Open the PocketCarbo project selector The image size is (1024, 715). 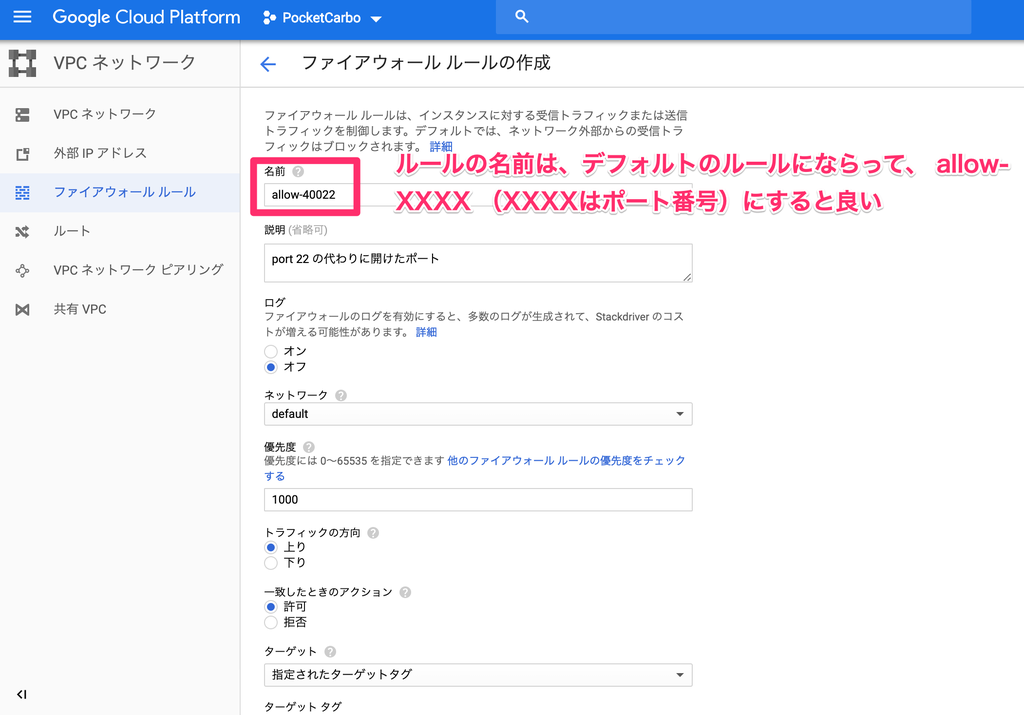tap(321, 17)
